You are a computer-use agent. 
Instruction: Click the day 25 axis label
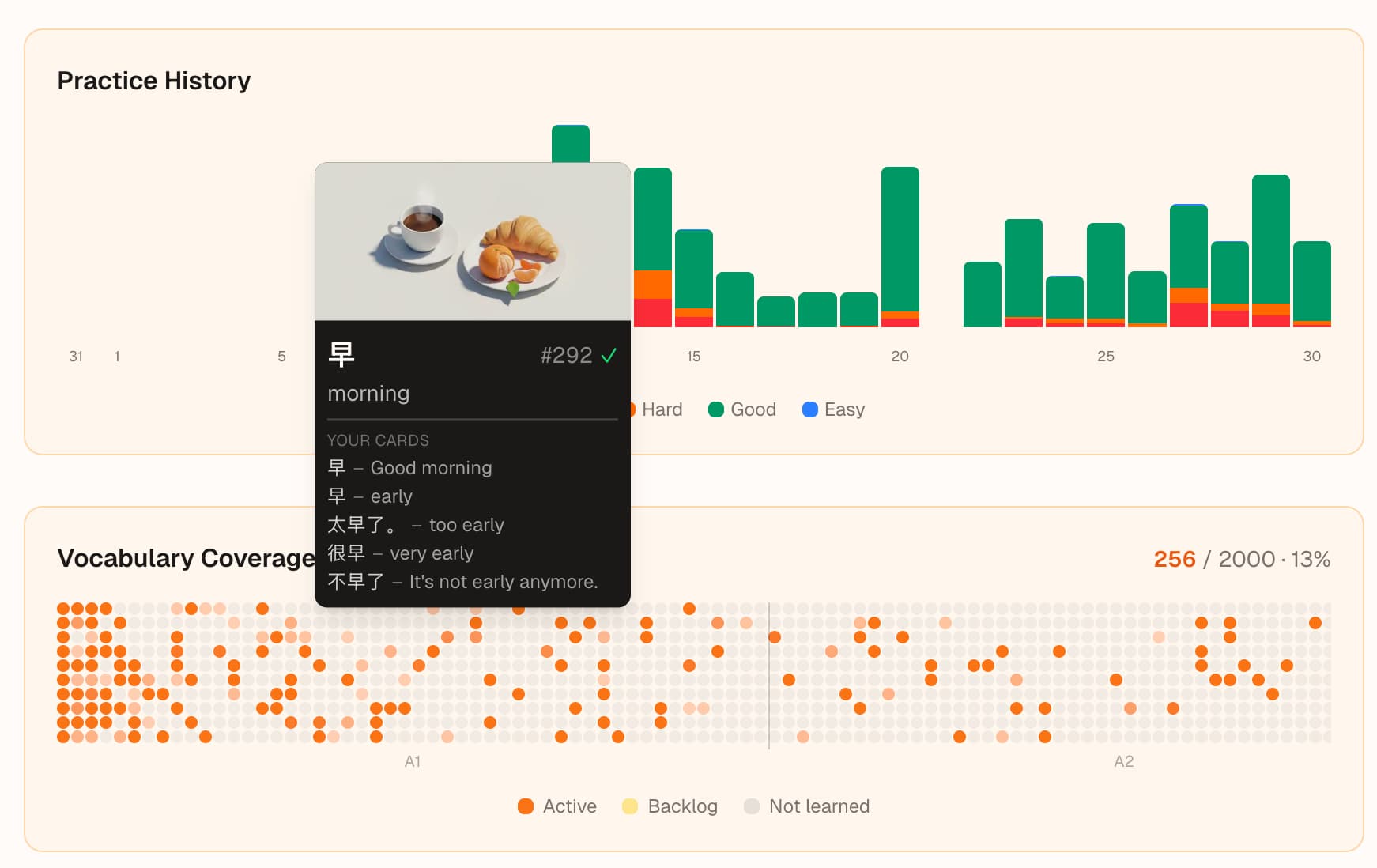1105,357
